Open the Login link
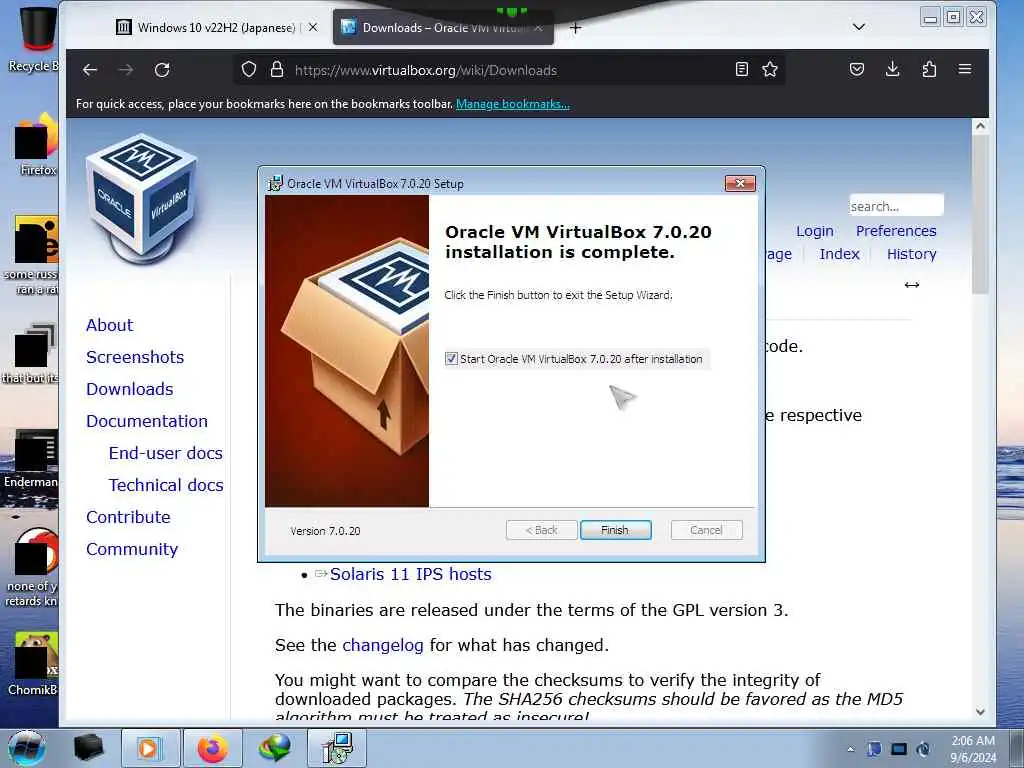The width and height of the screenshot is (1024, 768). point(814,231)
